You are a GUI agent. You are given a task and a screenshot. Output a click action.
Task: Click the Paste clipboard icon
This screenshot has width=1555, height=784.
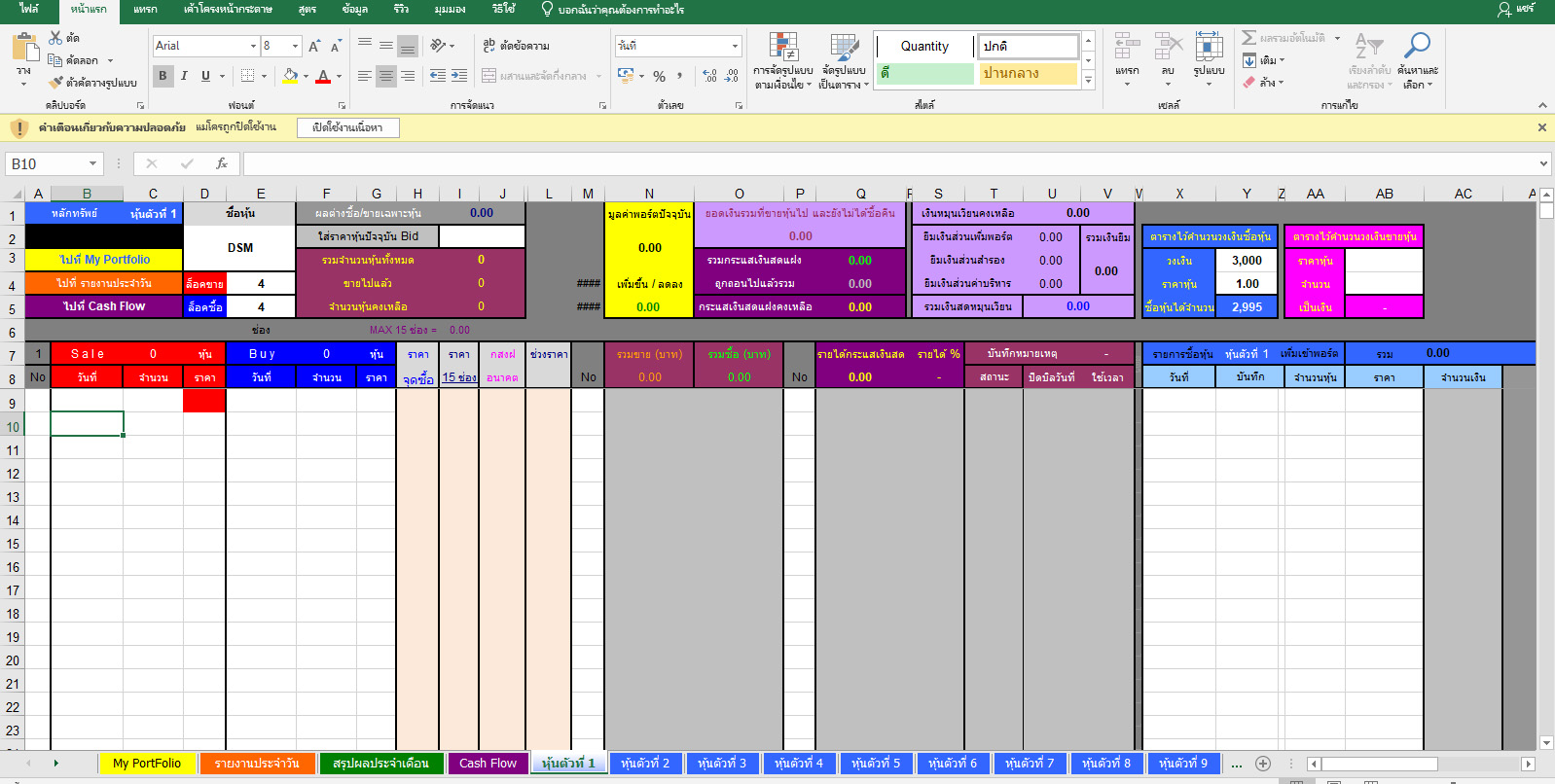point(23,47)
